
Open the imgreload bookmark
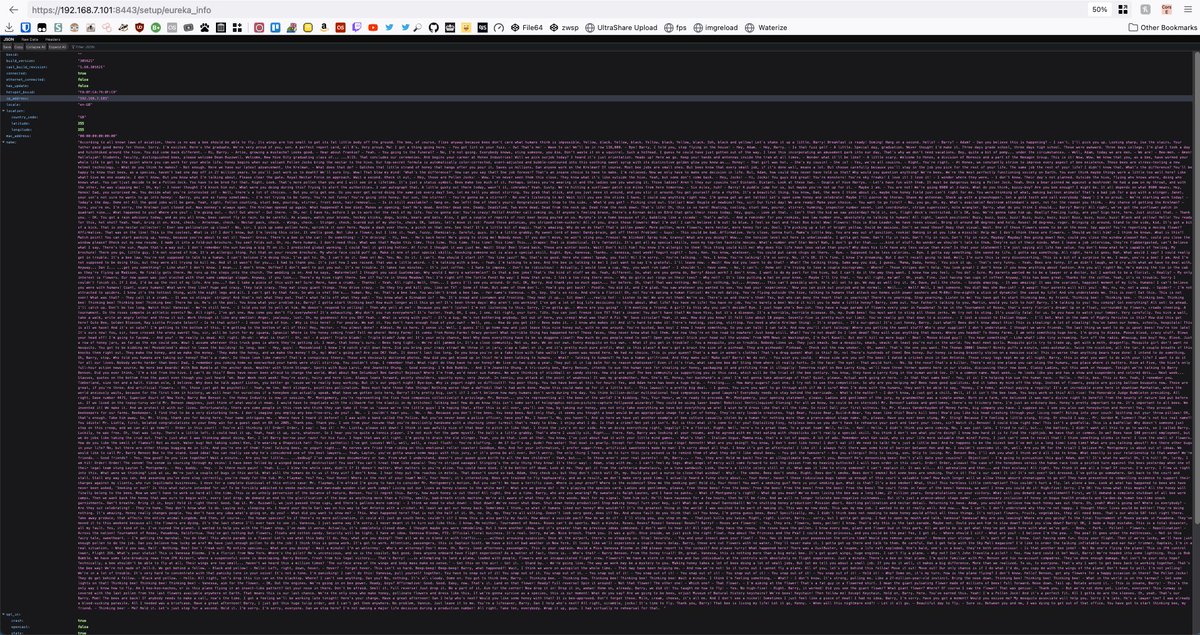click(715, 28)
